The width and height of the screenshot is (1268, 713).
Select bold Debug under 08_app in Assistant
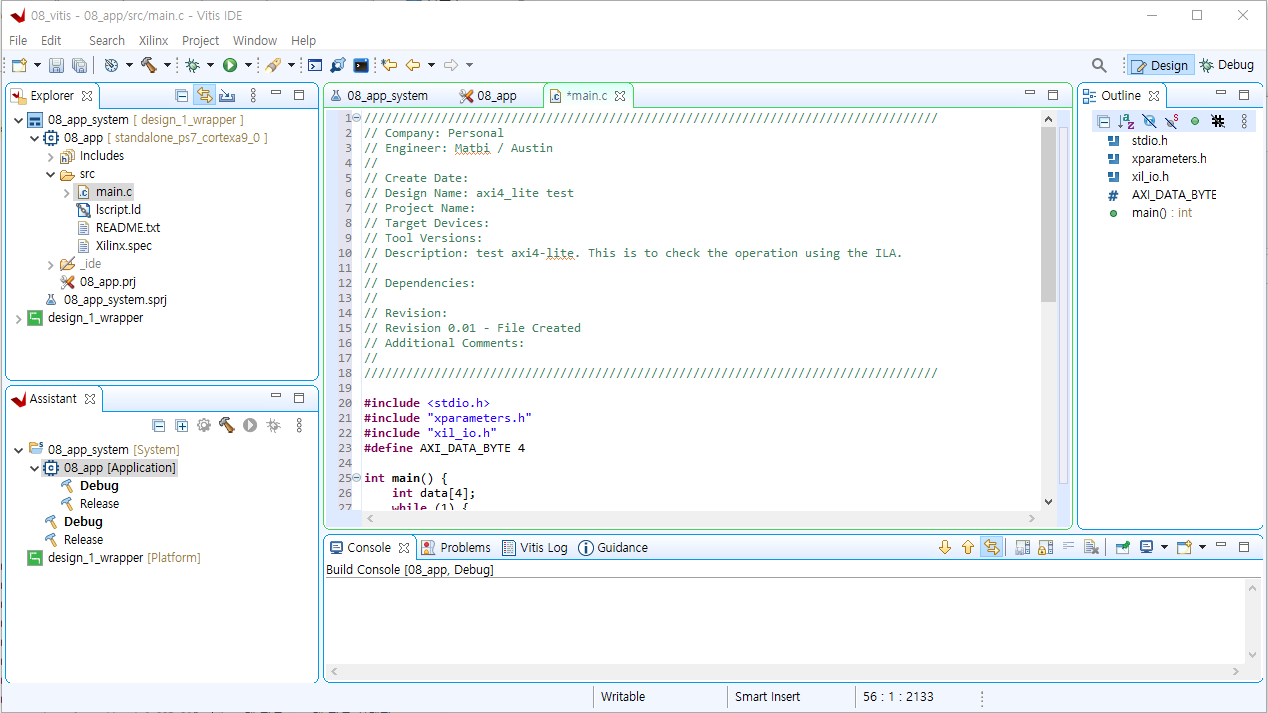[x=99, y=486]
